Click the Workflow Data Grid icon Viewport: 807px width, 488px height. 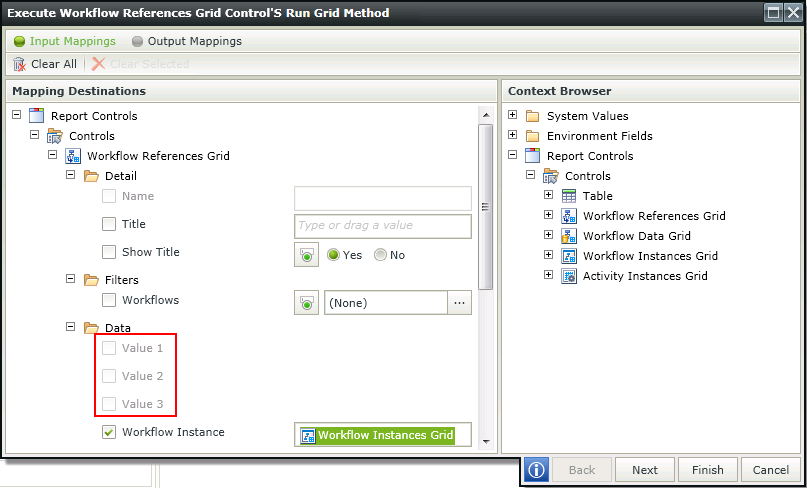tap(569, 236)
